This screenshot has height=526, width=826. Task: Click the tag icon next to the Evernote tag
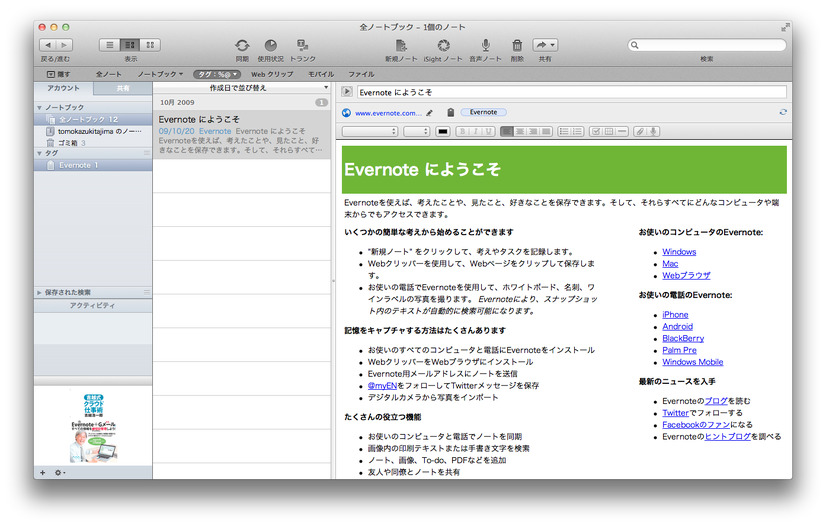coord(450,112)
